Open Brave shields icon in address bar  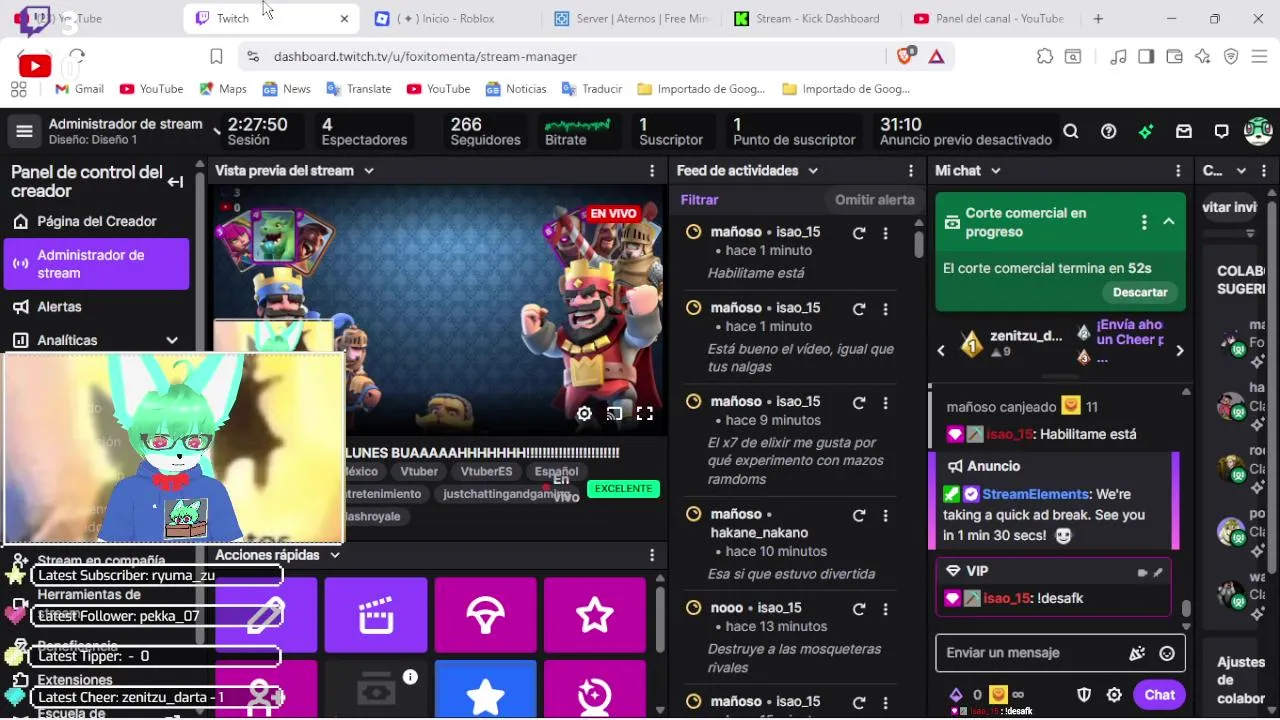[905, 57]
